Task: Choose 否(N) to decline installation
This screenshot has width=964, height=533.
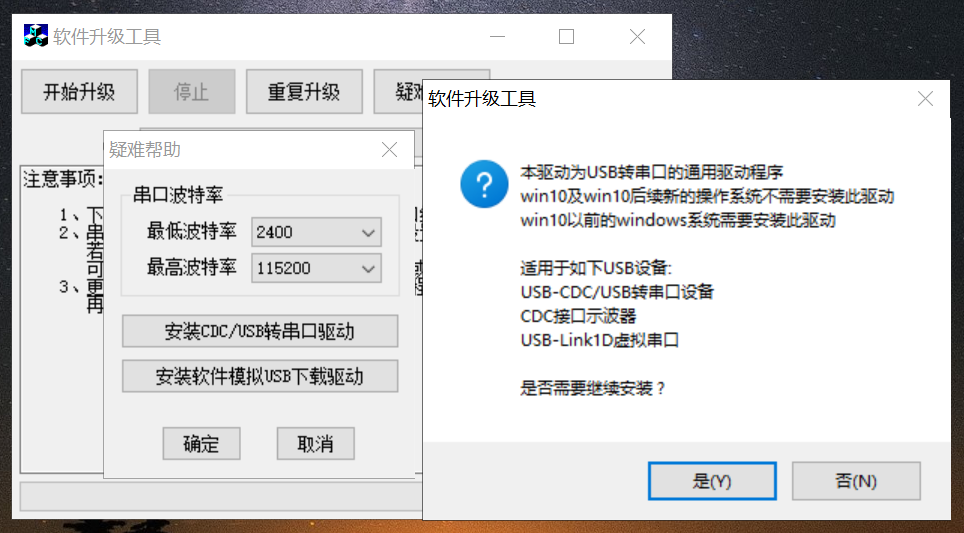Action: tap(856, 481)
